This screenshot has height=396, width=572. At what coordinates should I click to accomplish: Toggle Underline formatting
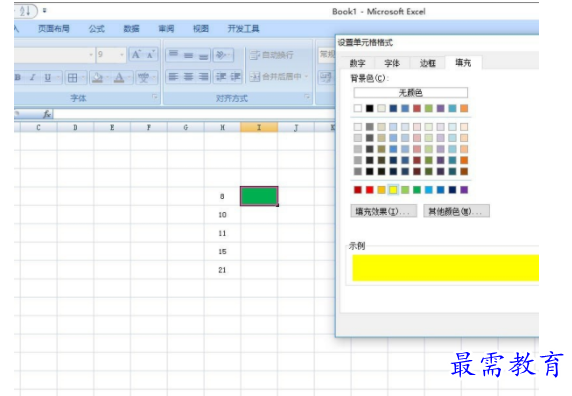click(47, 77)
